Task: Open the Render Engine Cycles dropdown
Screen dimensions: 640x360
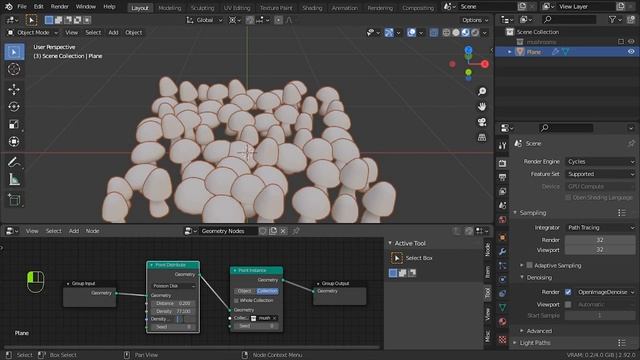Action: [600, 162]
